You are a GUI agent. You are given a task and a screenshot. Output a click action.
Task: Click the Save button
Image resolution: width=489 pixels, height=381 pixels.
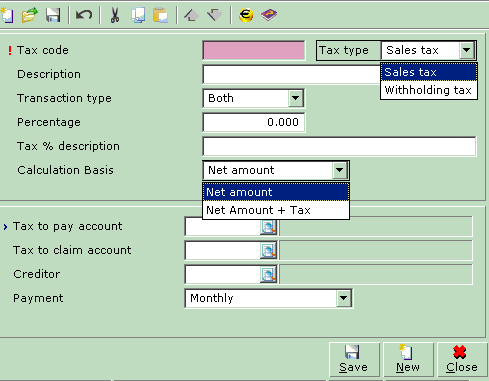[354, 359]
